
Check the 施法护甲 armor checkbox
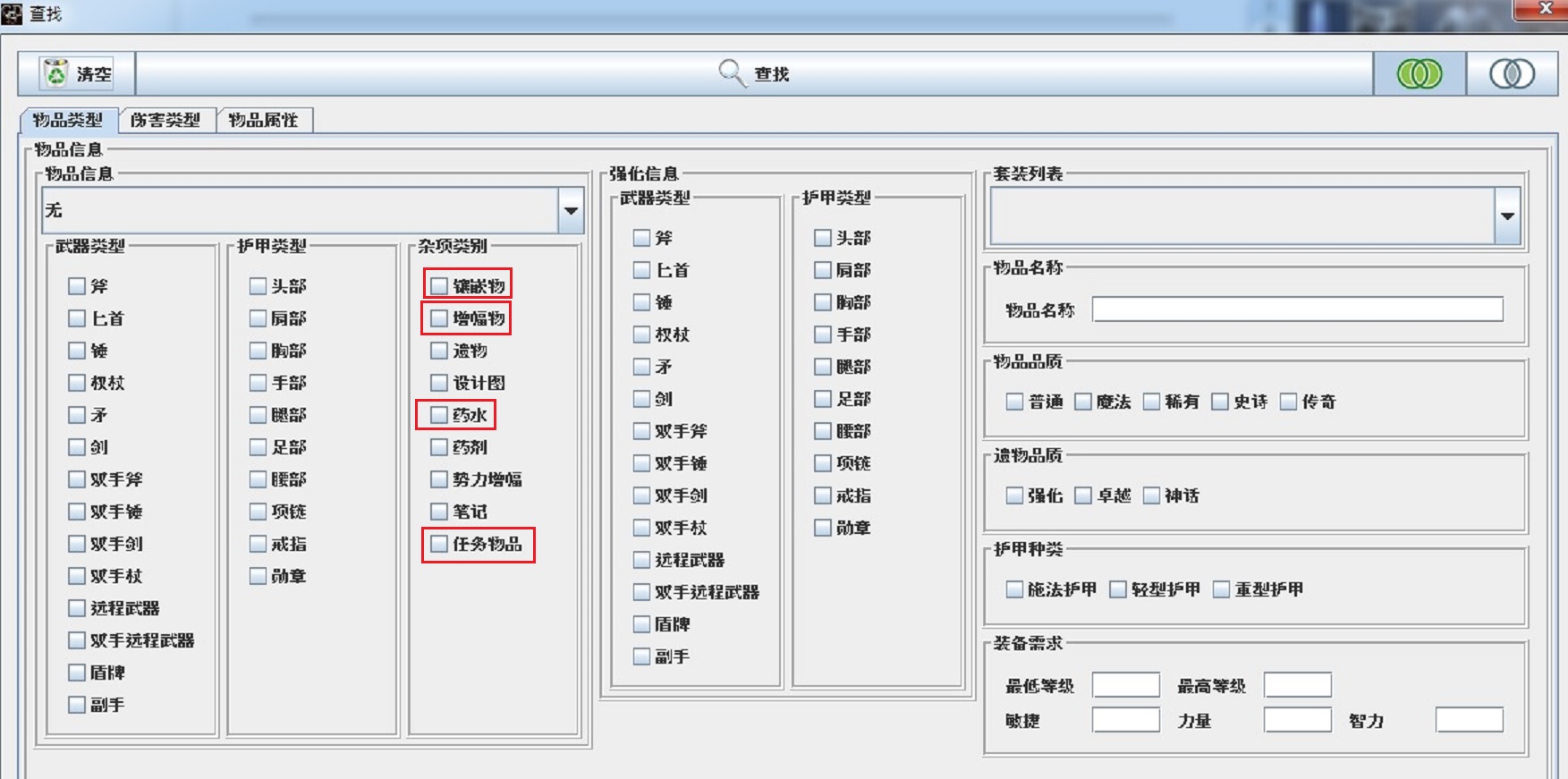click(x=1014, y=589)
